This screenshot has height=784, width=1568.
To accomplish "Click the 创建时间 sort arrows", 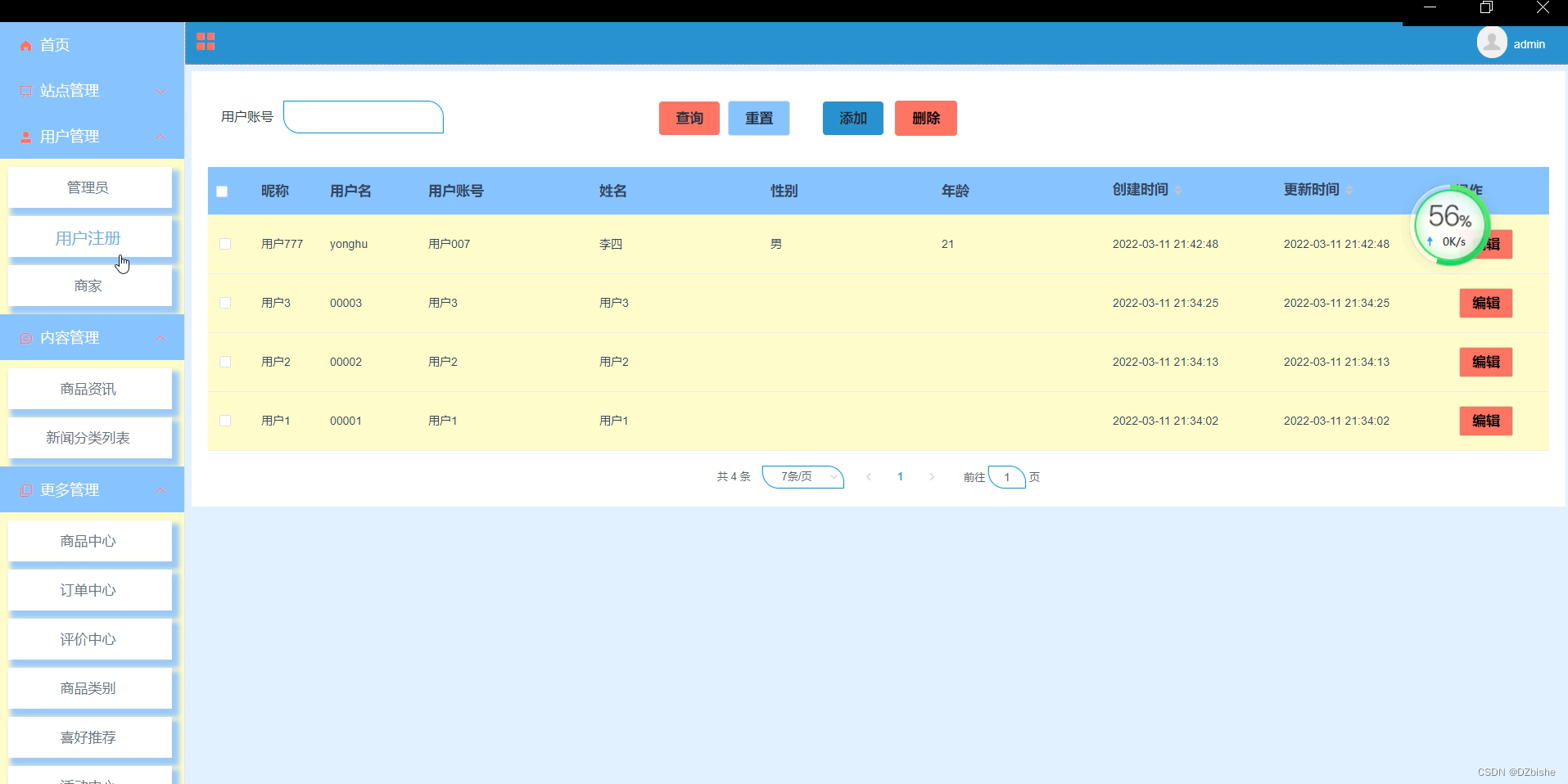I will point(1178,190).
